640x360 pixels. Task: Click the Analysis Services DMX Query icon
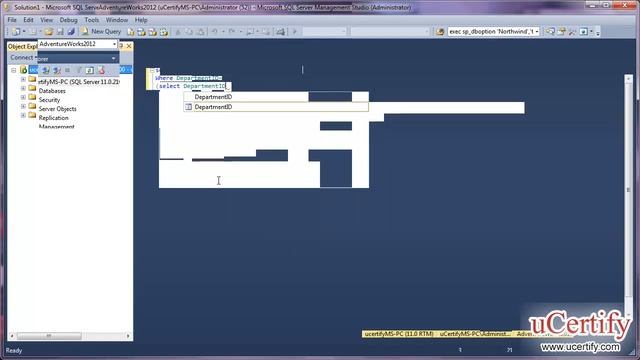coord(153,31)
